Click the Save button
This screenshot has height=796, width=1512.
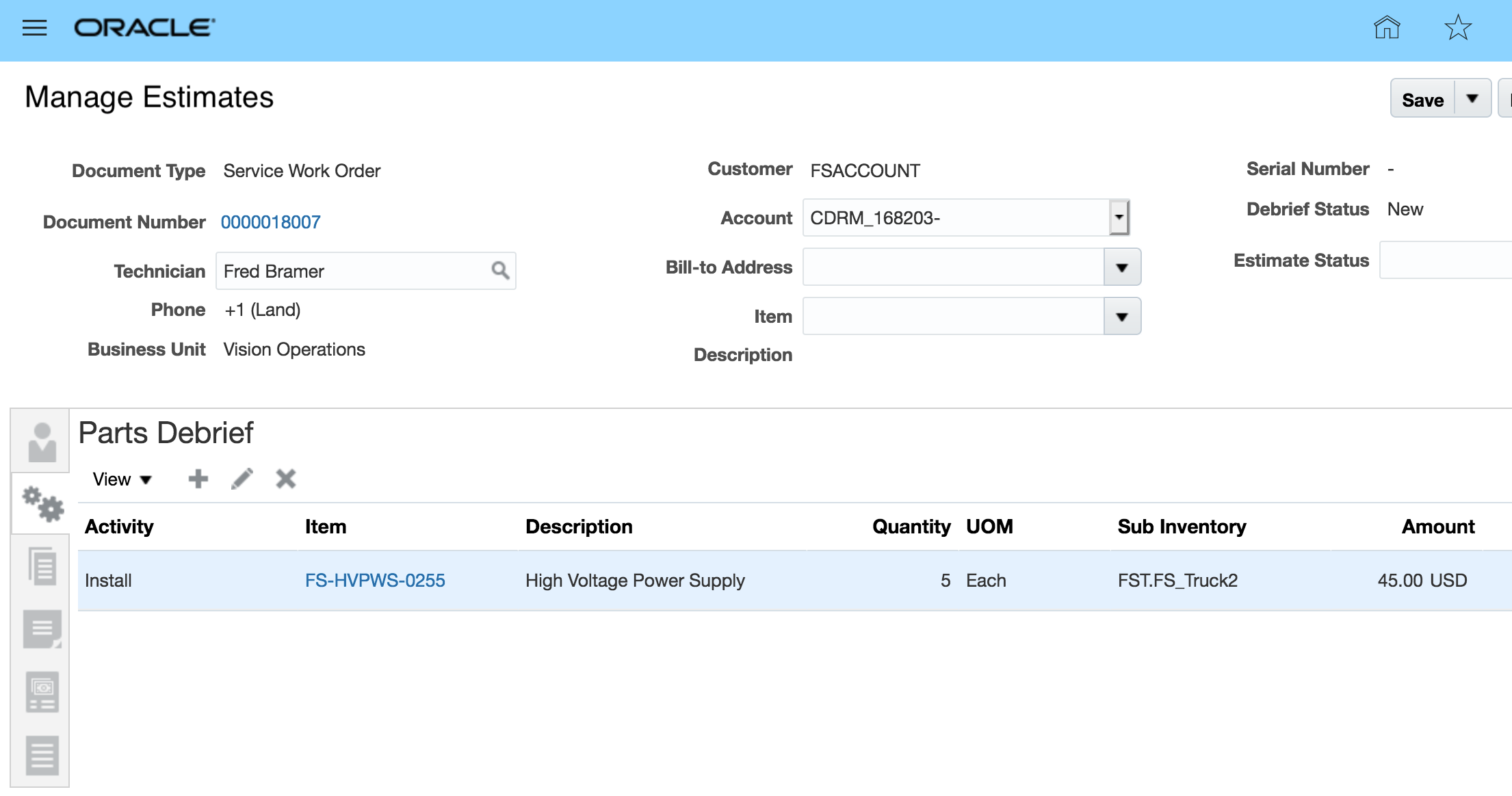pyautogui.click(x=1422, y=100)
